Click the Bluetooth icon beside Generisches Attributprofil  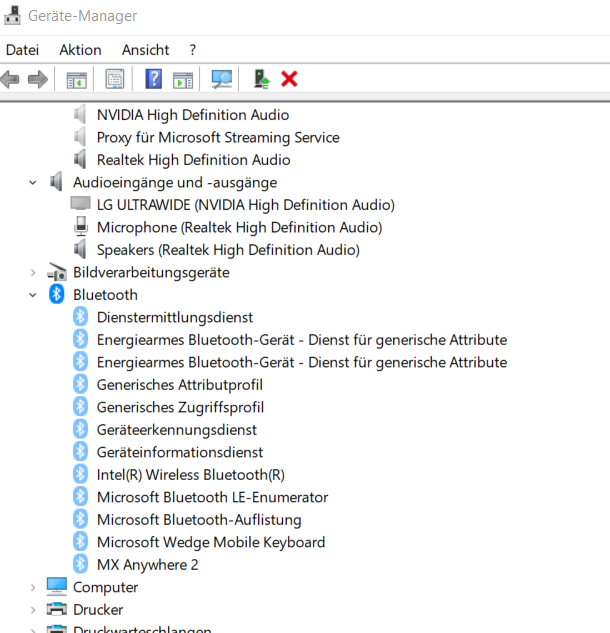[80, 384]
